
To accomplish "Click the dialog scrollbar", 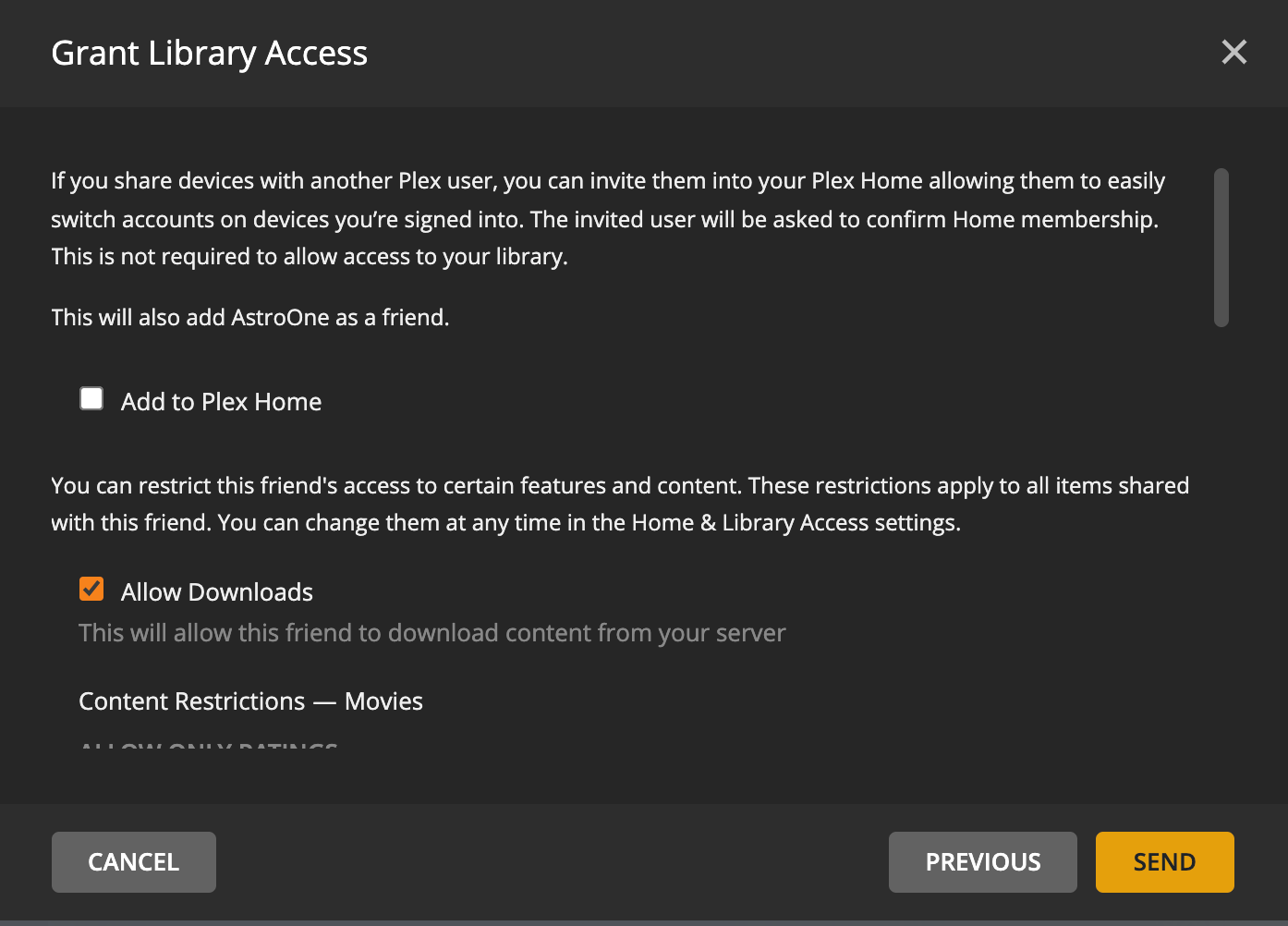I will click(x=1220, y=245).
